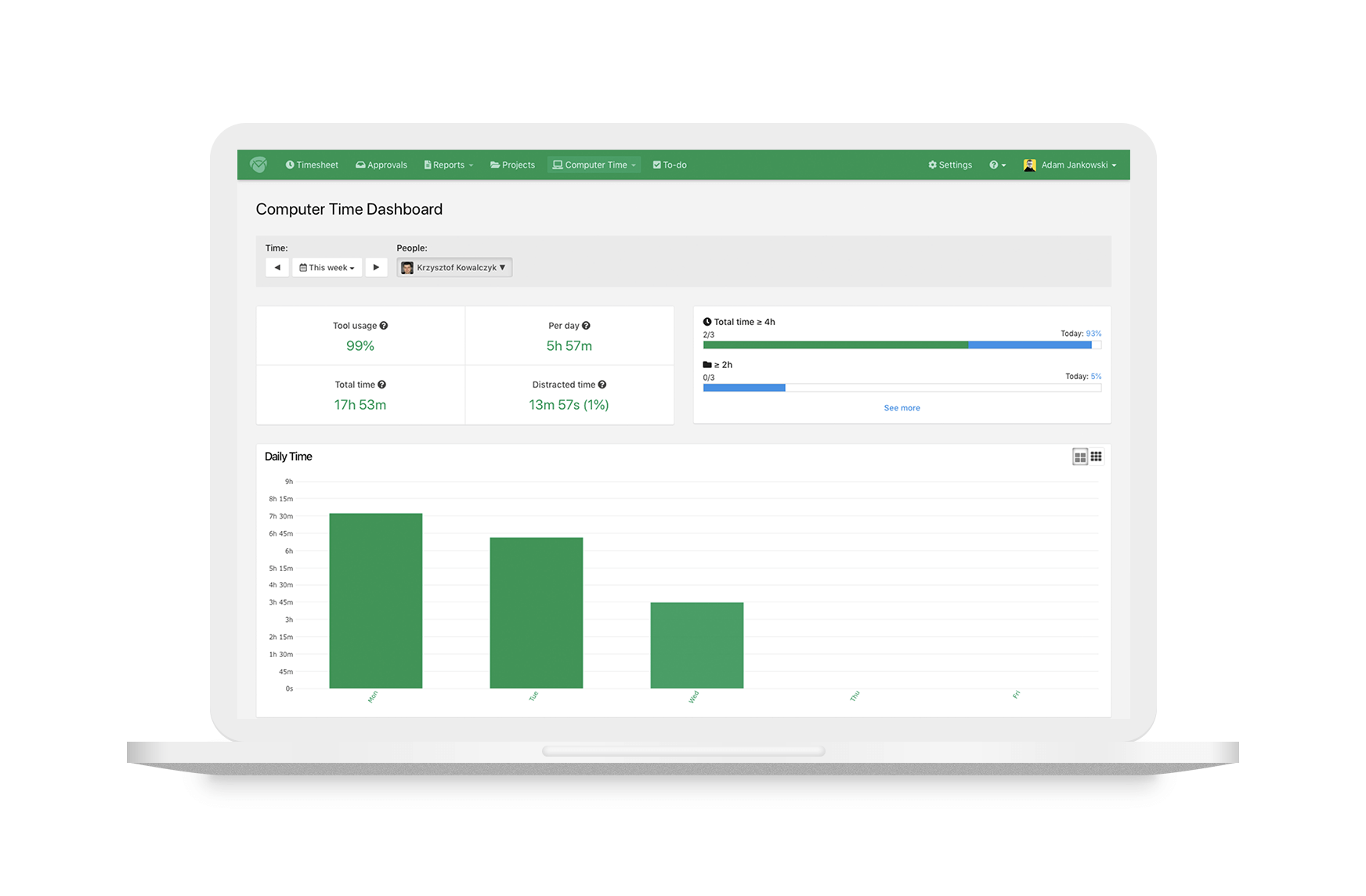Select the Wed bar in Daily Time chart
The width and height of the screenshot is (1366, 896).
coord(697,645)
